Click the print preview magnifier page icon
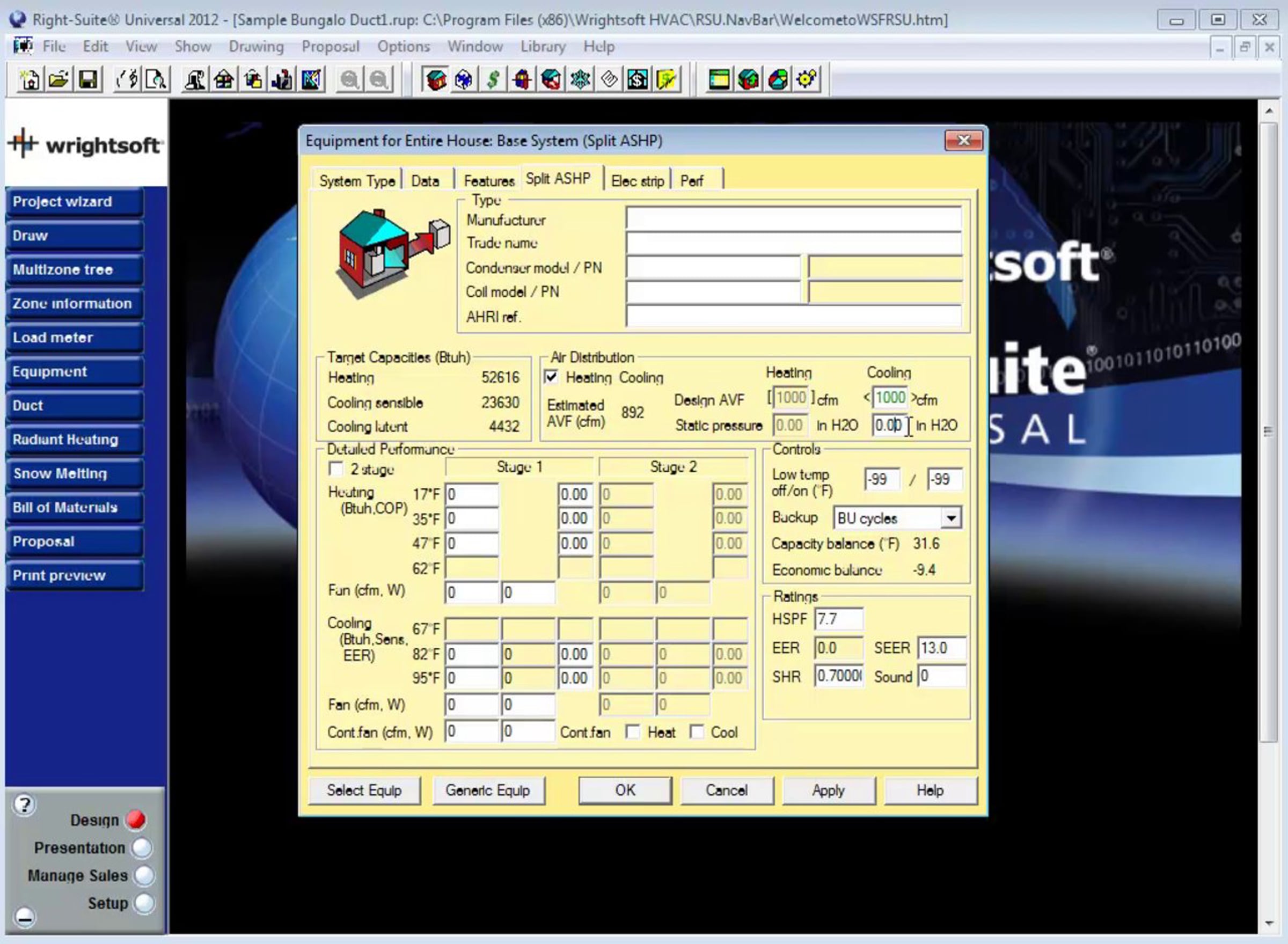Screen dimensions: 1288x944 point(156,79)
